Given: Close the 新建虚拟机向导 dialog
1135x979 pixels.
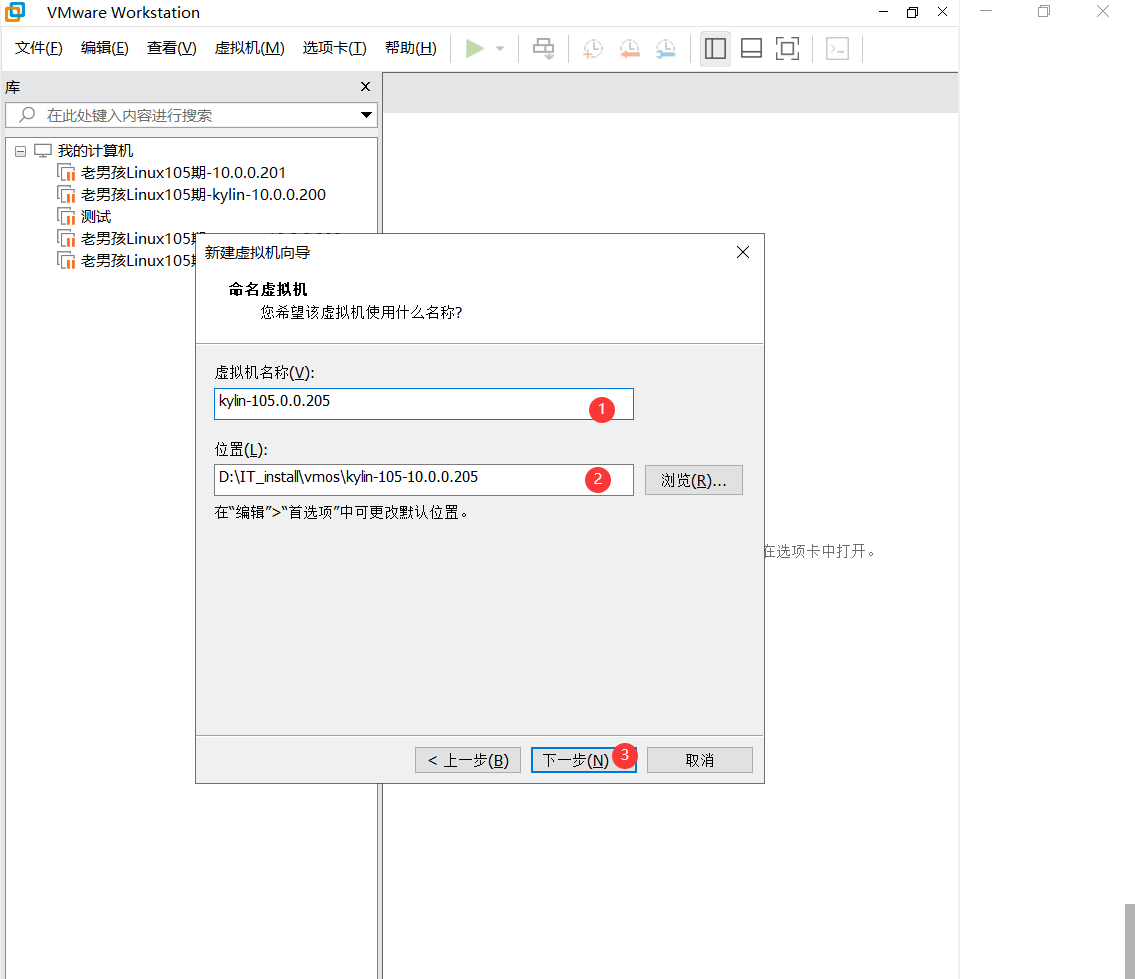Looking at the screenshot, I should (x=743, y=252).
